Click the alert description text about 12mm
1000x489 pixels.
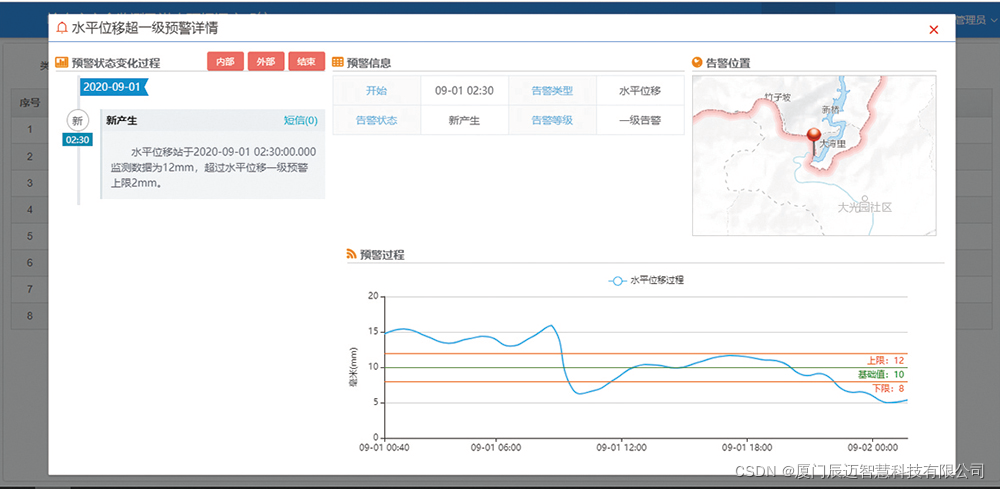[213, 168]
